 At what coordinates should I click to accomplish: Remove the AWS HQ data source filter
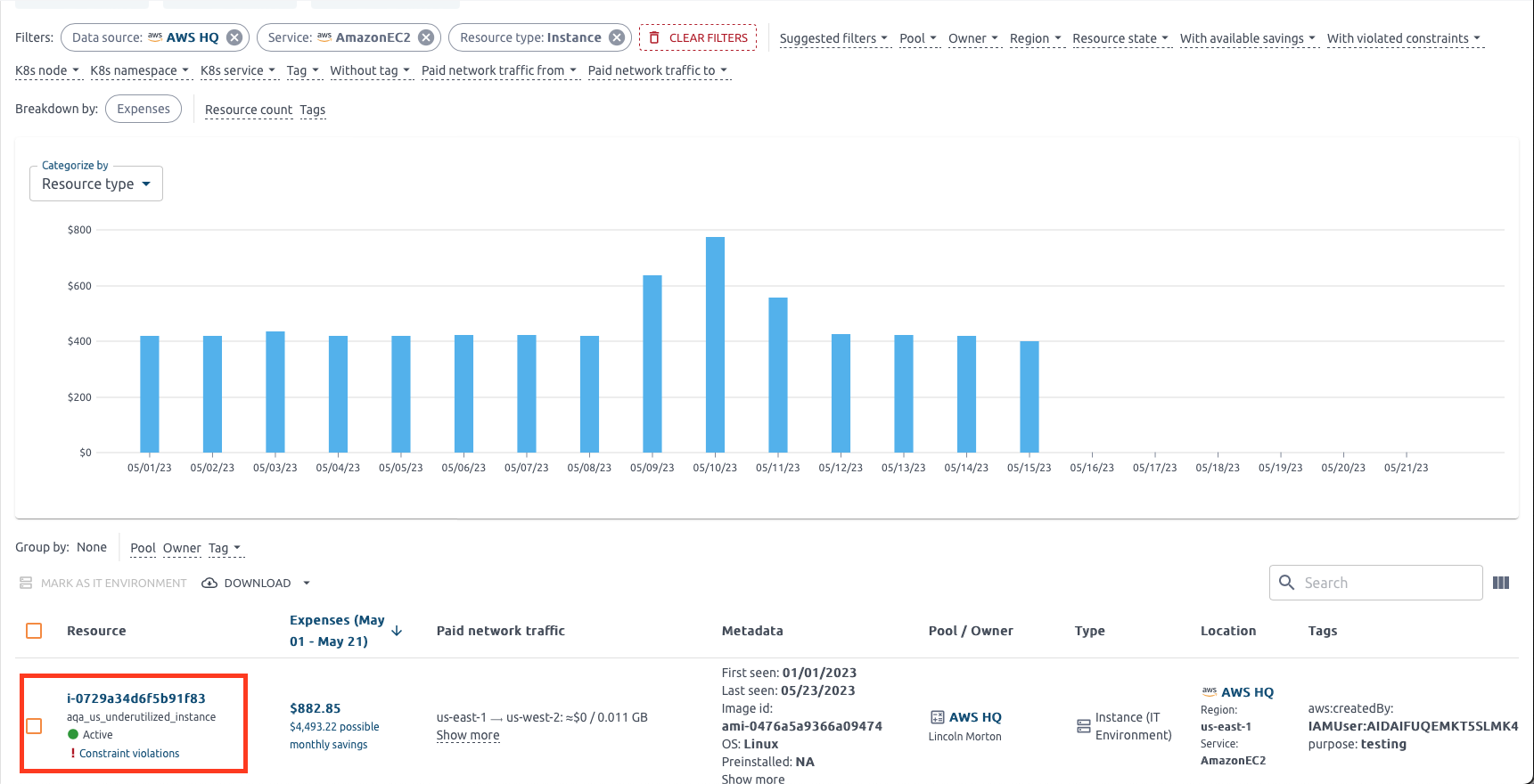pos(234,37)
